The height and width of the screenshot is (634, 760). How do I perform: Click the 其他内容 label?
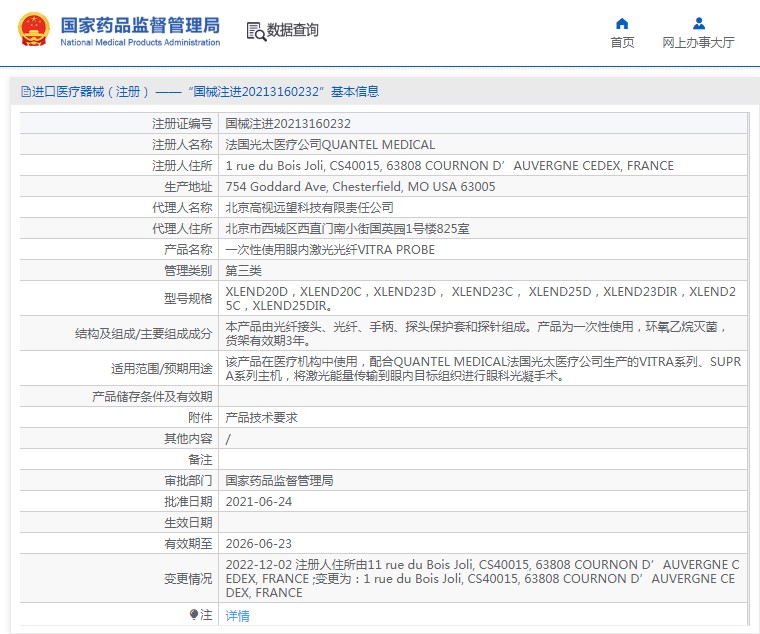pyautogui.click(x=188, y=439)
